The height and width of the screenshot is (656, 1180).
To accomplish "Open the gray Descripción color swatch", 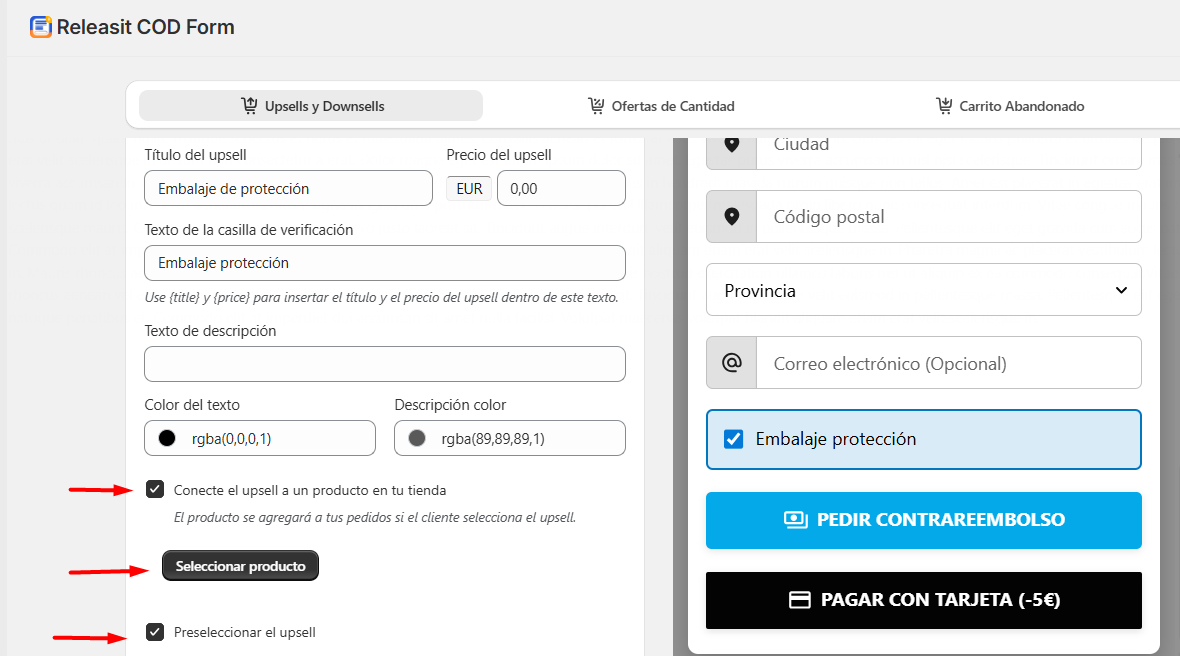I will pyautogui.click(x=417, y=438).
